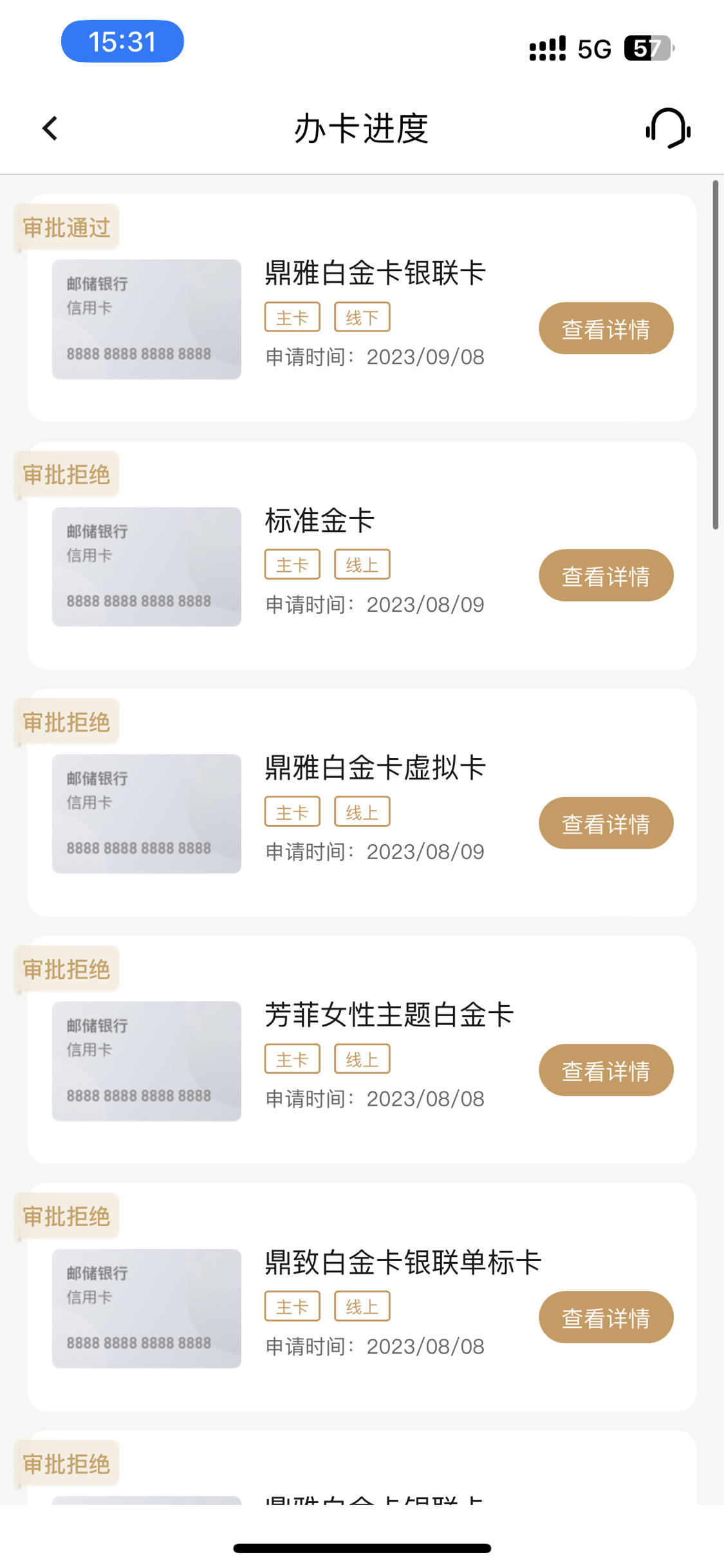Screen dimensions: 724x1568
Task: Tap the 15:31 time pill
Action: (122, 41)
